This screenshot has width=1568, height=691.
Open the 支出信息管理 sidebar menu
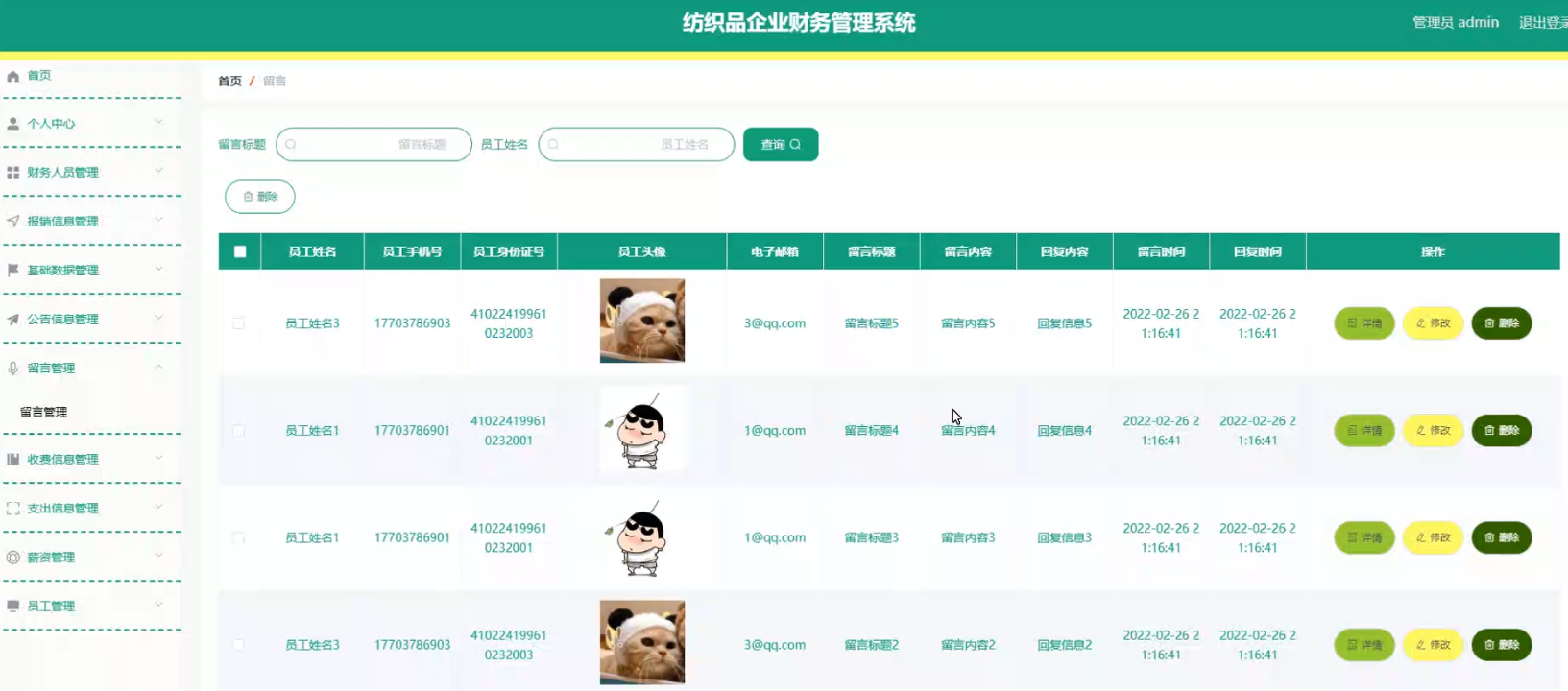tap(63, 509)
